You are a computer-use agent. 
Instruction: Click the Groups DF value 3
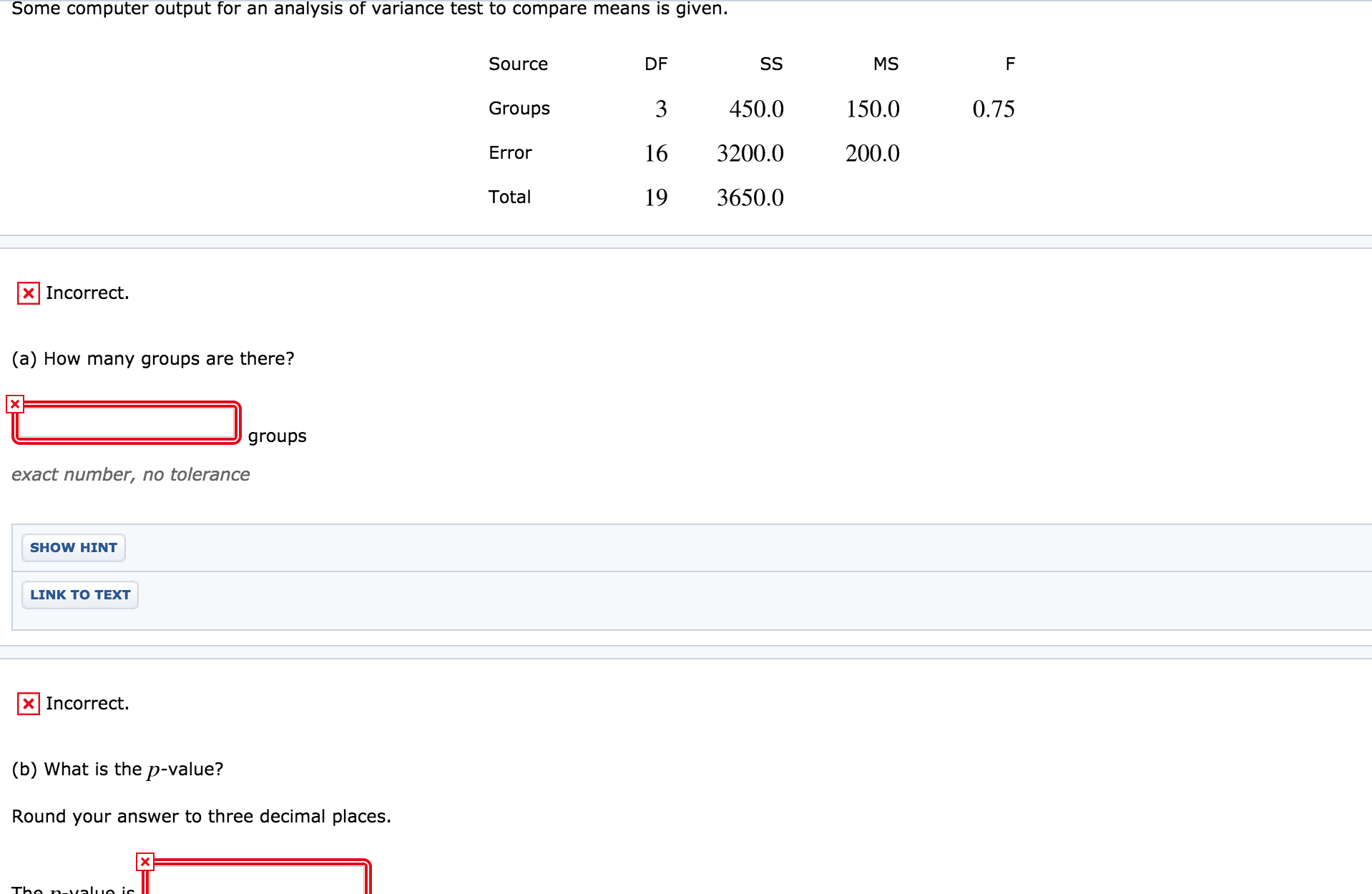(x=661, y=109)
